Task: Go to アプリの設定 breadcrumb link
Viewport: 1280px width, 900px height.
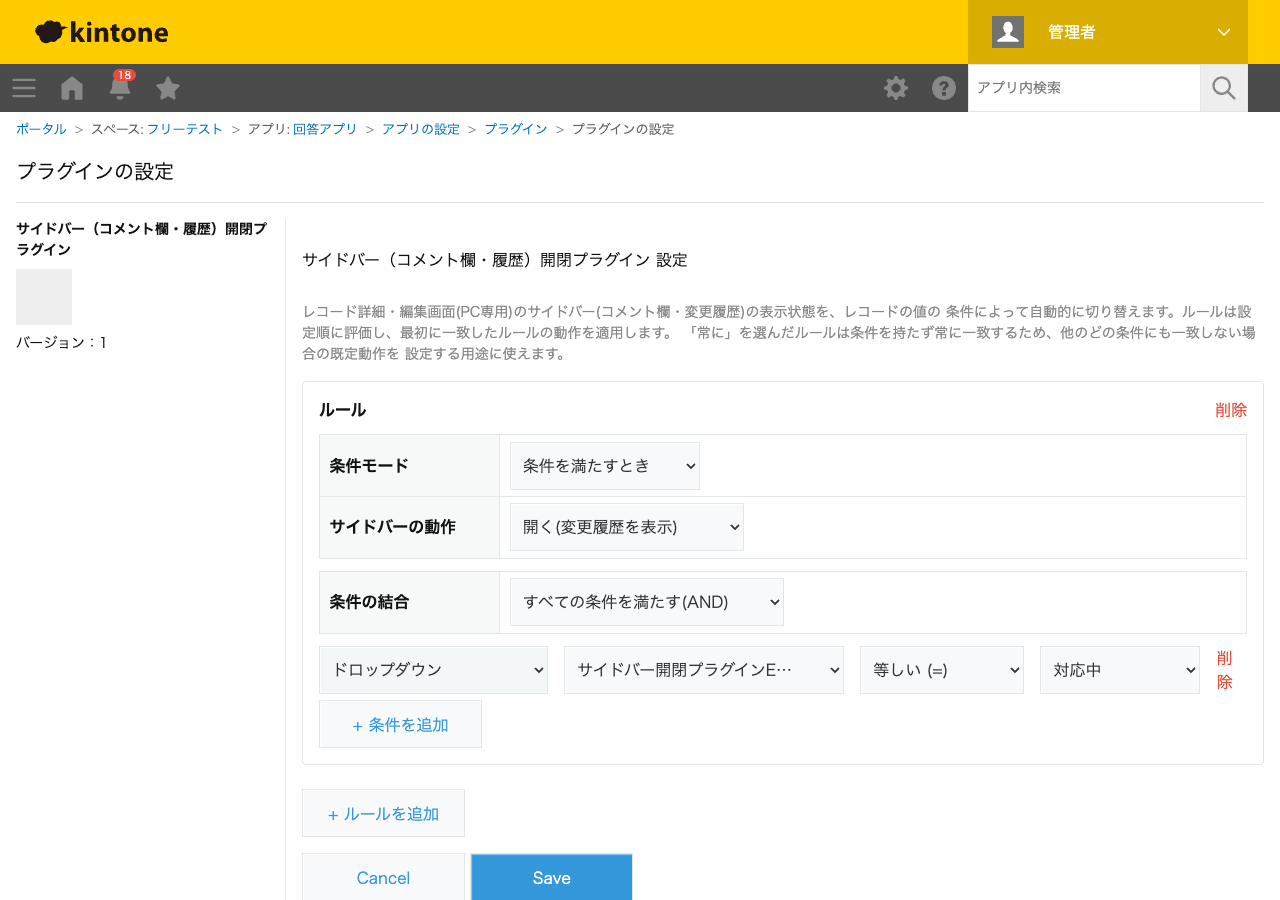Action: 421,129
